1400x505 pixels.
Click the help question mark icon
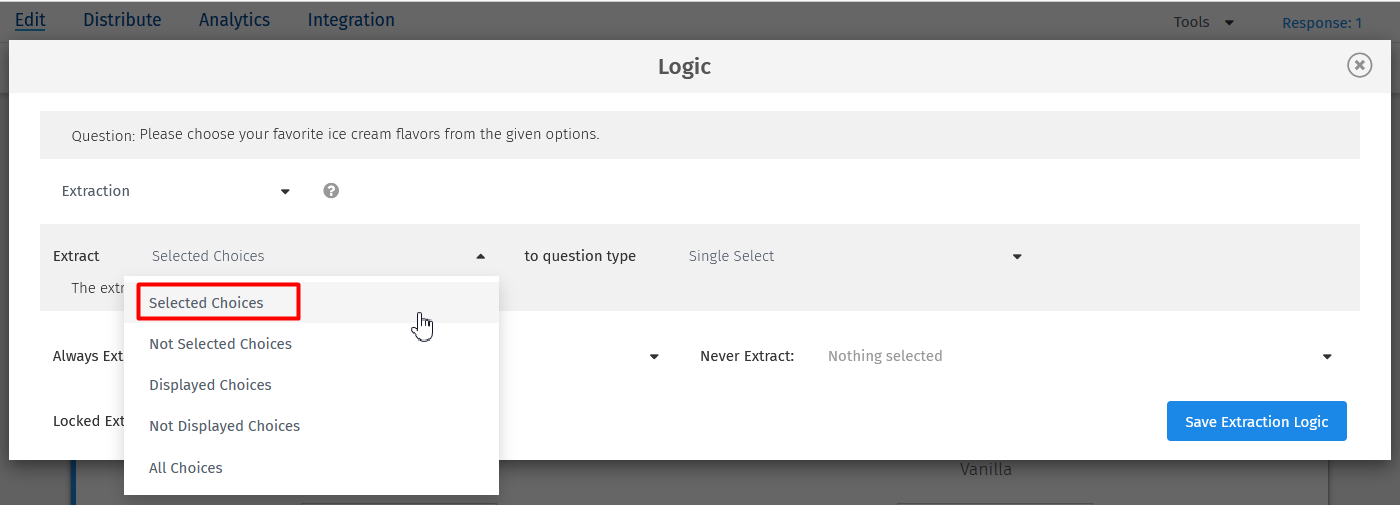(331, 191)
